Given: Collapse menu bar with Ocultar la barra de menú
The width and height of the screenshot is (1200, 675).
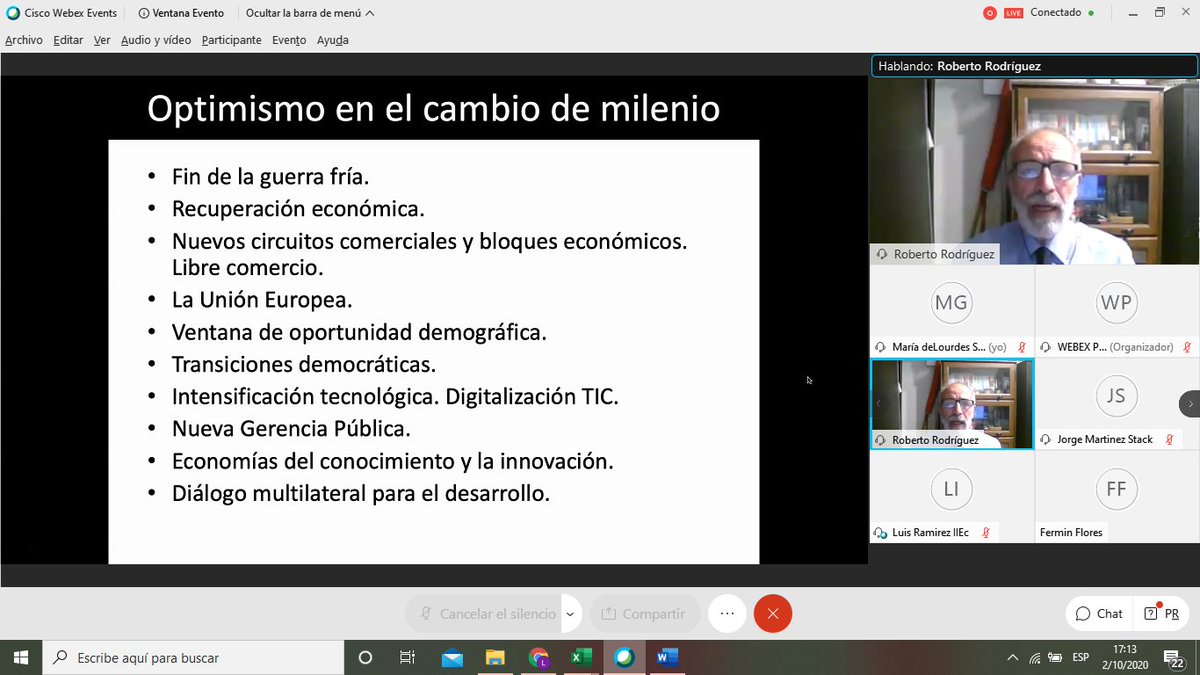Looking at the screenshot, I should [310, 13].
